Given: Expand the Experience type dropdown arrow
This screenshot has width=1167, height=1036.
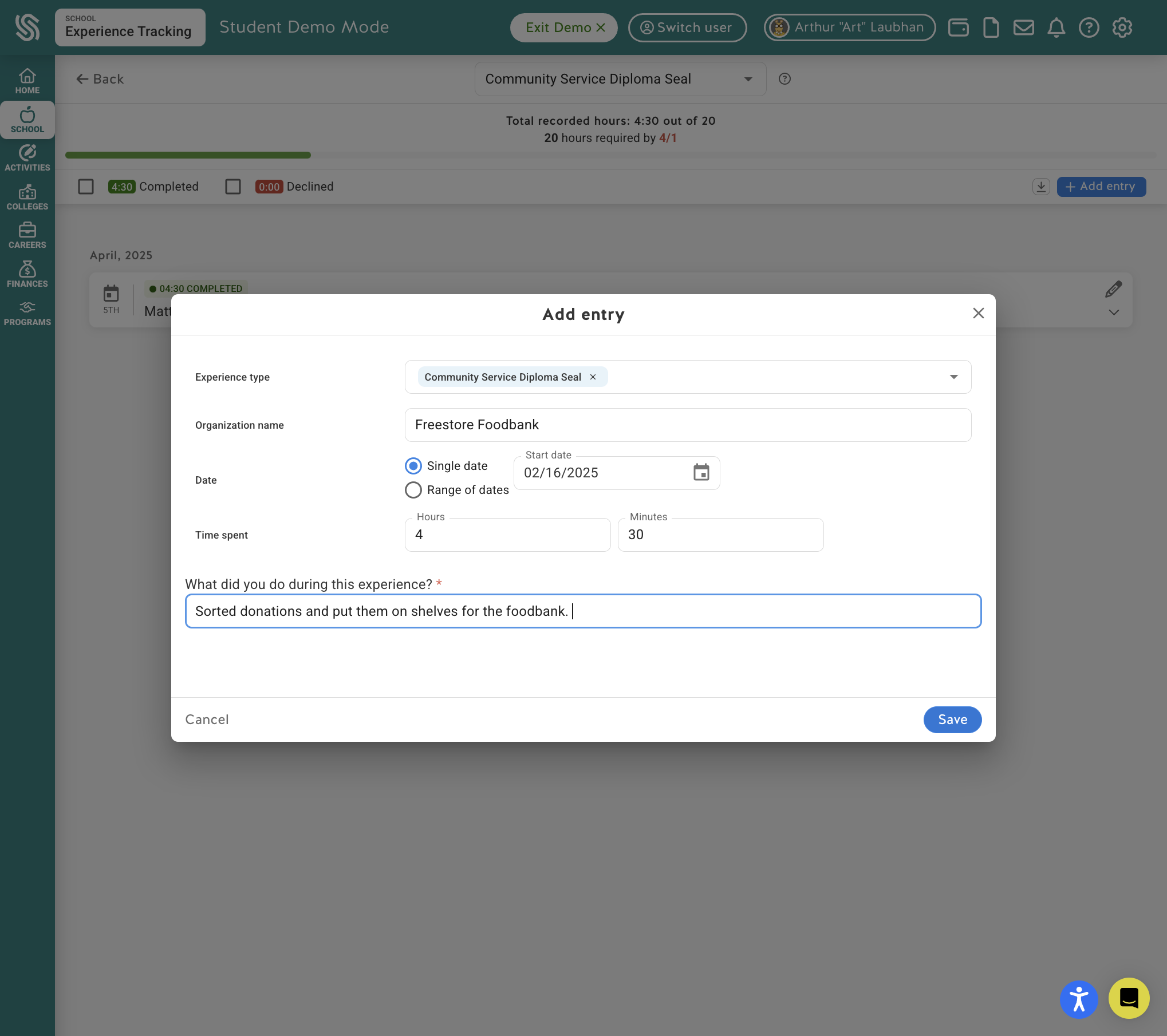Looking at the screenshot, I should coord(953,377).
